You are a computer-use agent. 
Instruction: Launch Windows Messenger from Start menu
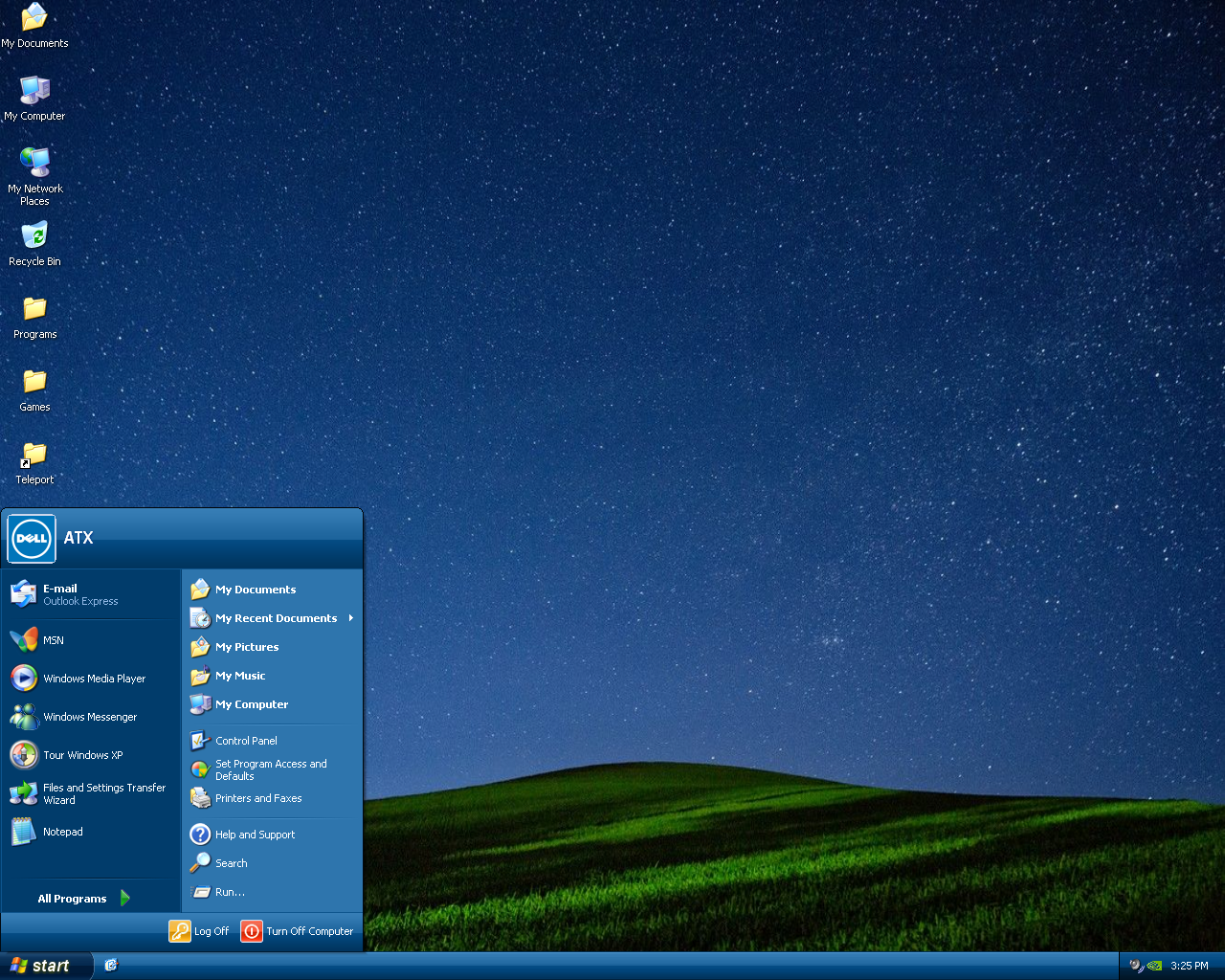[91, 717]
